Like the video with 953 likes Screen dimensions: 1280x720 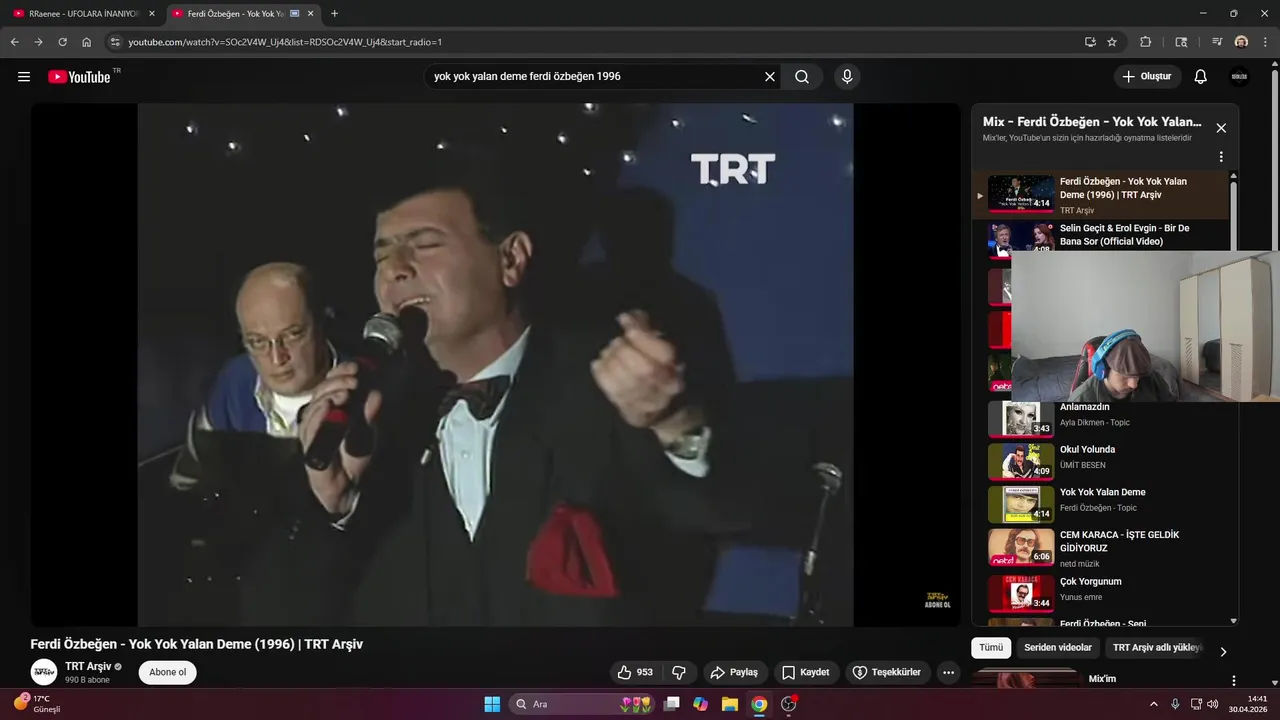[635, 672]
